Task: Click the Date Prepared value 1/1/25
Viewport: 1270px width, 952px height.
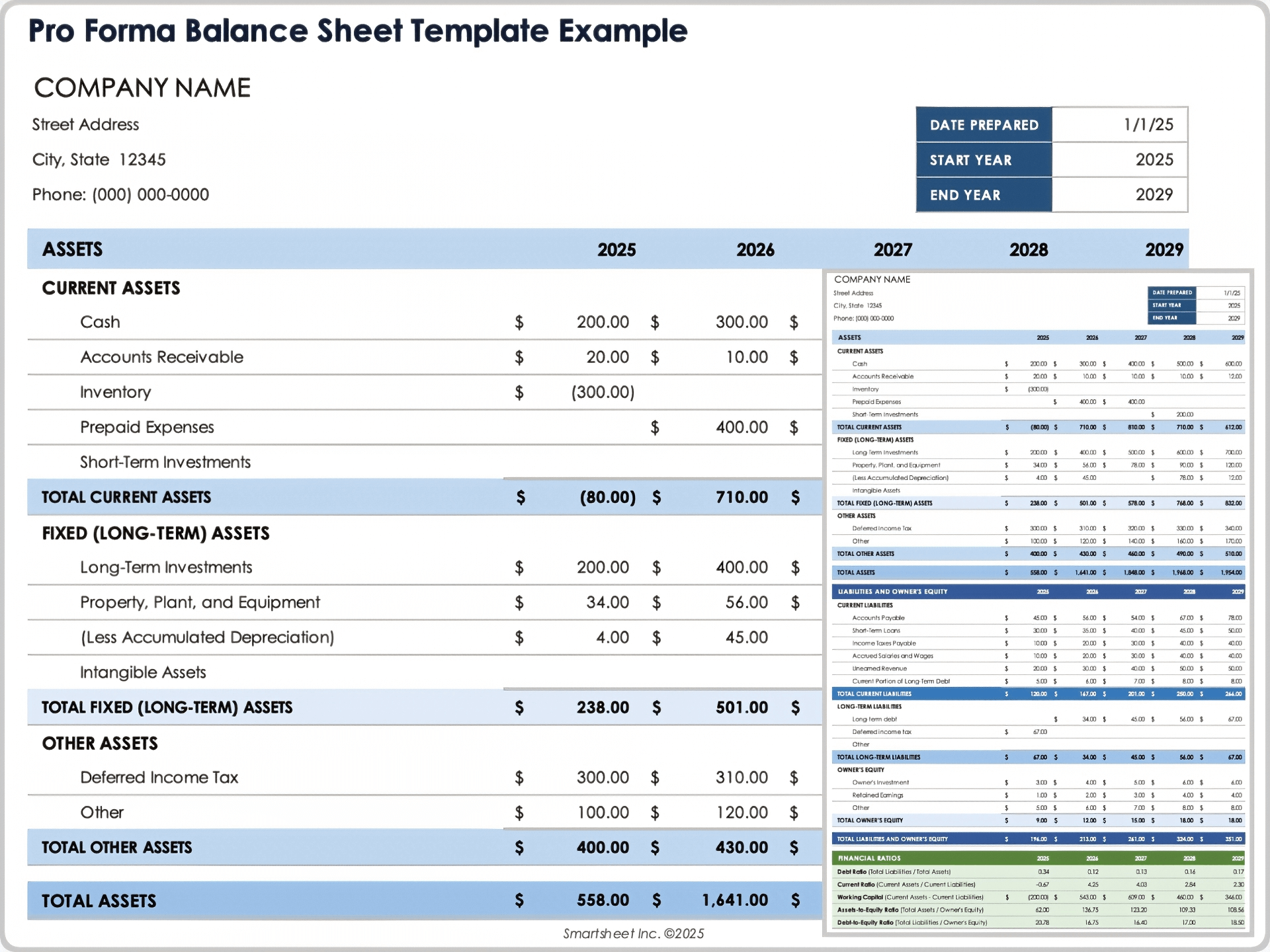Action: (x=1148, y=124)
